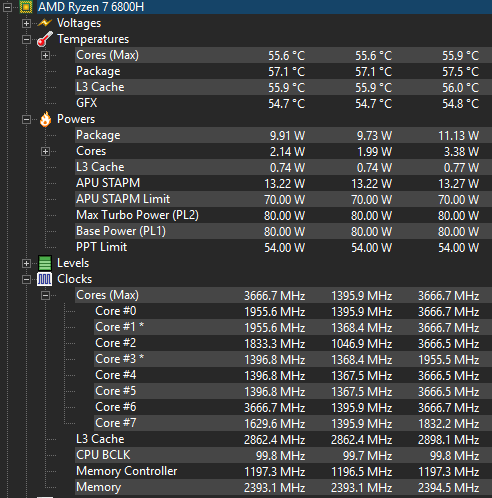Click the Clocks waveform icon
This screenshot has width=492, height=498.
[x=45, y=279]
